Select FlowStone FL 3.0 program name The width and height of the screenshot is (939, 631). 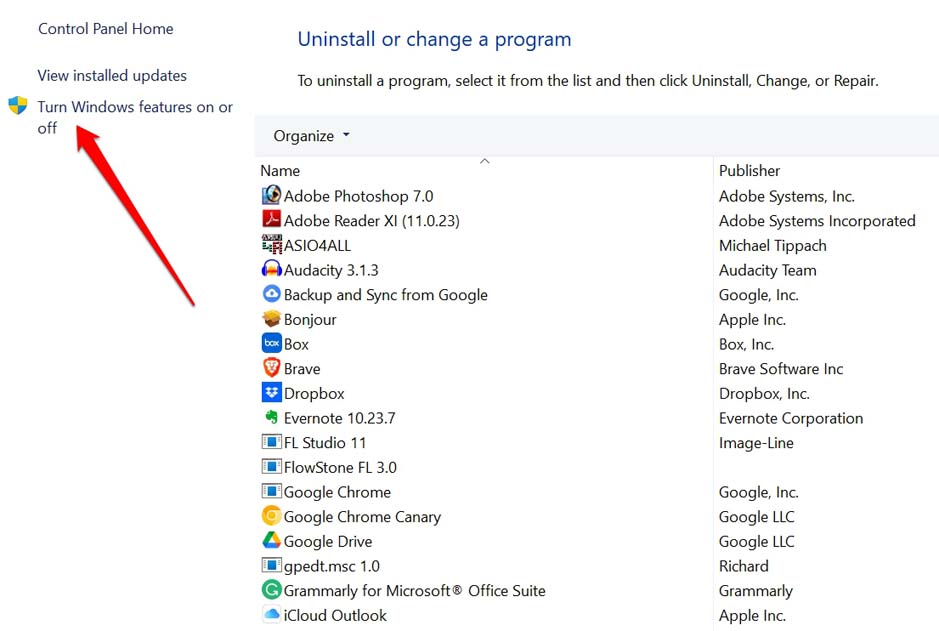[340, 467]
